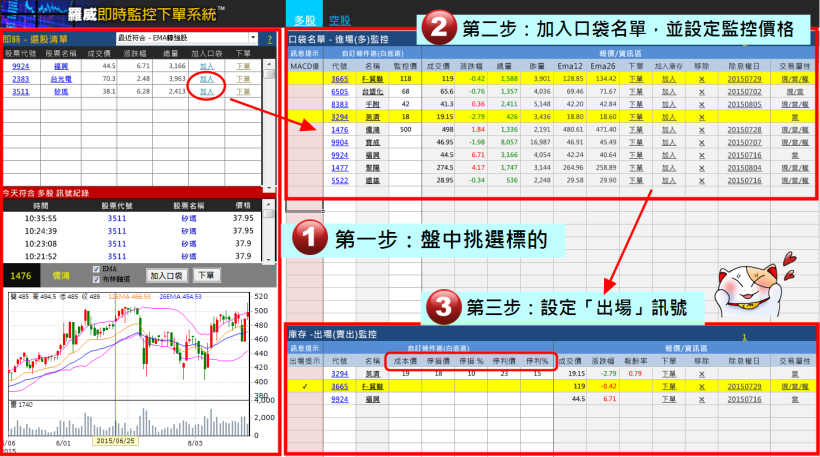Screen dimensions: 820x457
Task: Remove stock 3294 from the pocket list
Action: pyautogui.click(x=701, y=117)
